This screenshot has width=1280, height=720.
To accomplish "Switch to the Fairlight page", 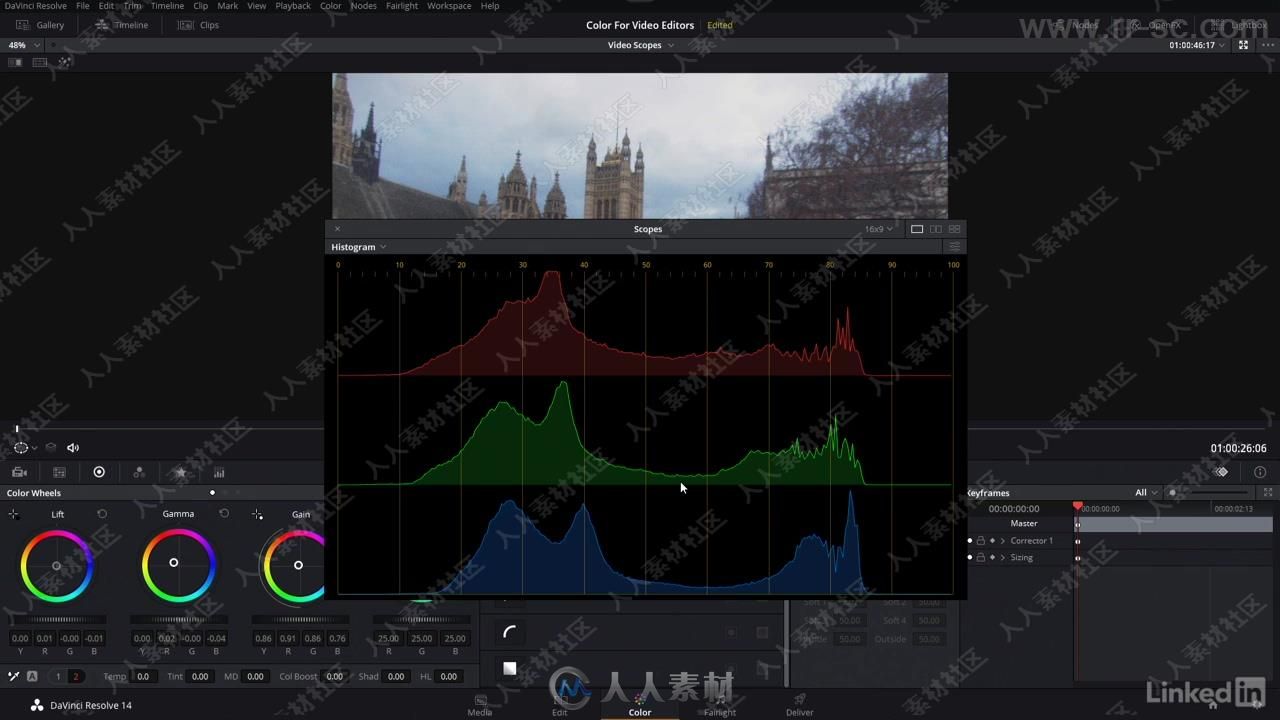I will point(720,705).
